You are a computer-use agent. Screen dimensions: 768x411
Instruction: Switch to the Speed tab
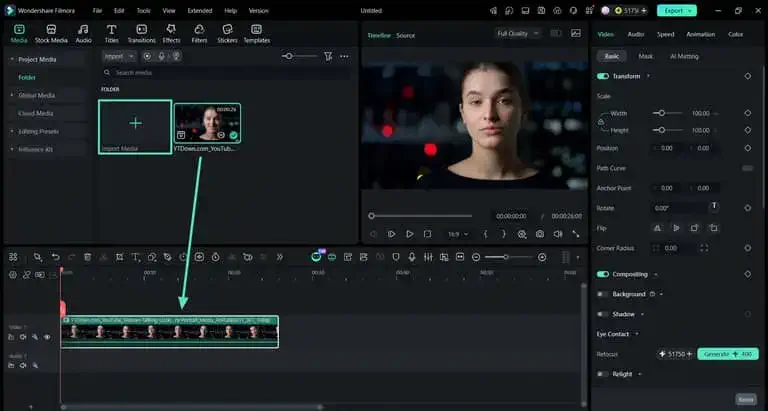[x=665, y=34]
